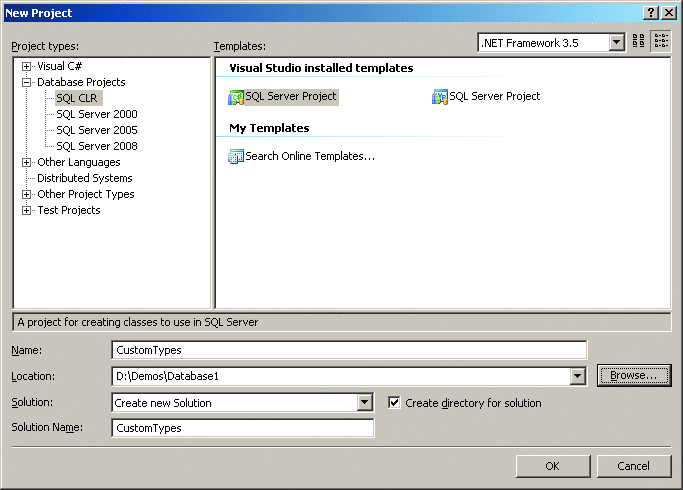Image resolution: width=683 pixels, height=490 pixels.
Task: Expand the Test Projects node
Action: coord(27,210)
